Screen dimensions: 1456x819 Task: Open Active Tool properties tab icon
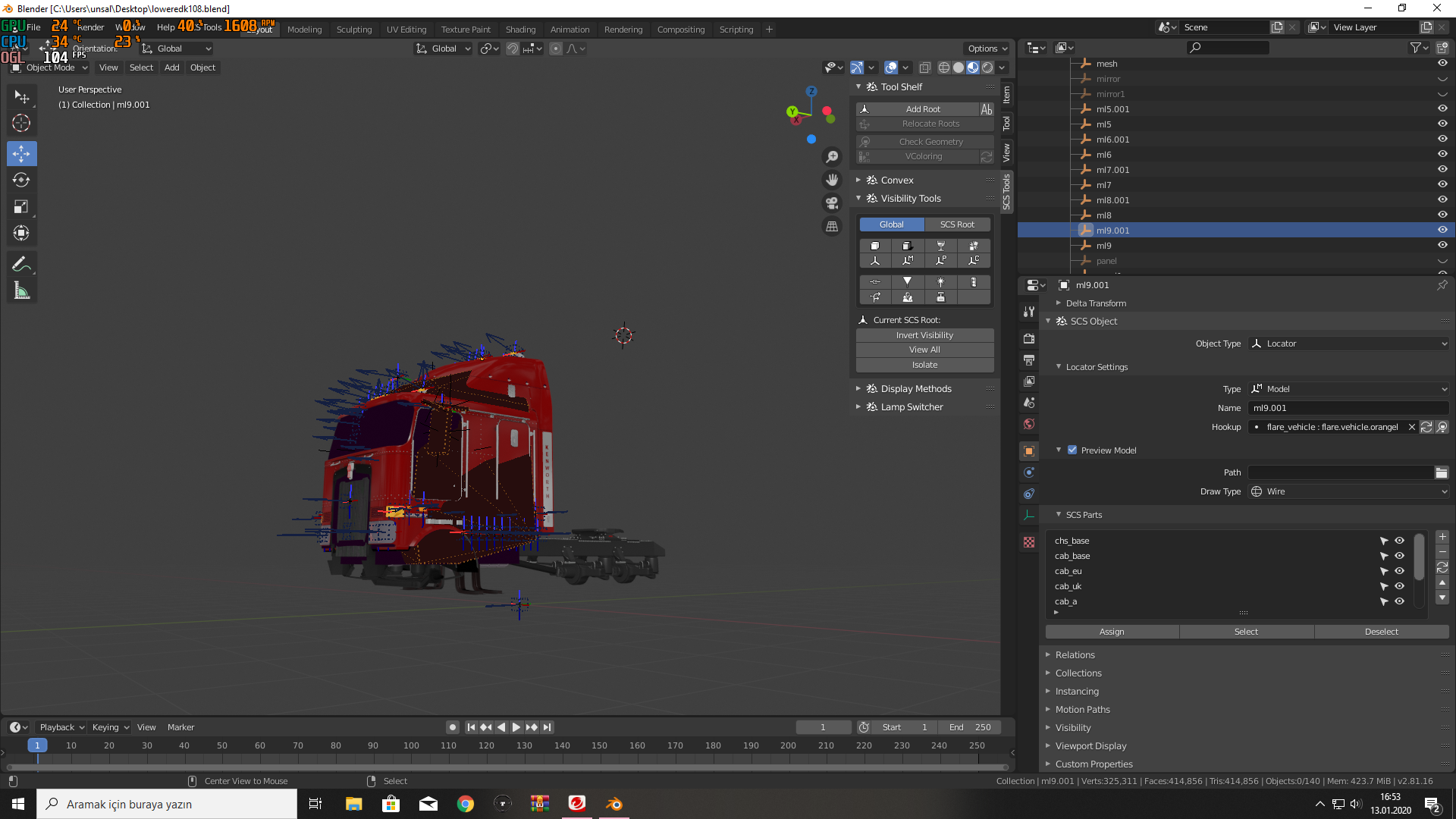(x=1029, y=312)
